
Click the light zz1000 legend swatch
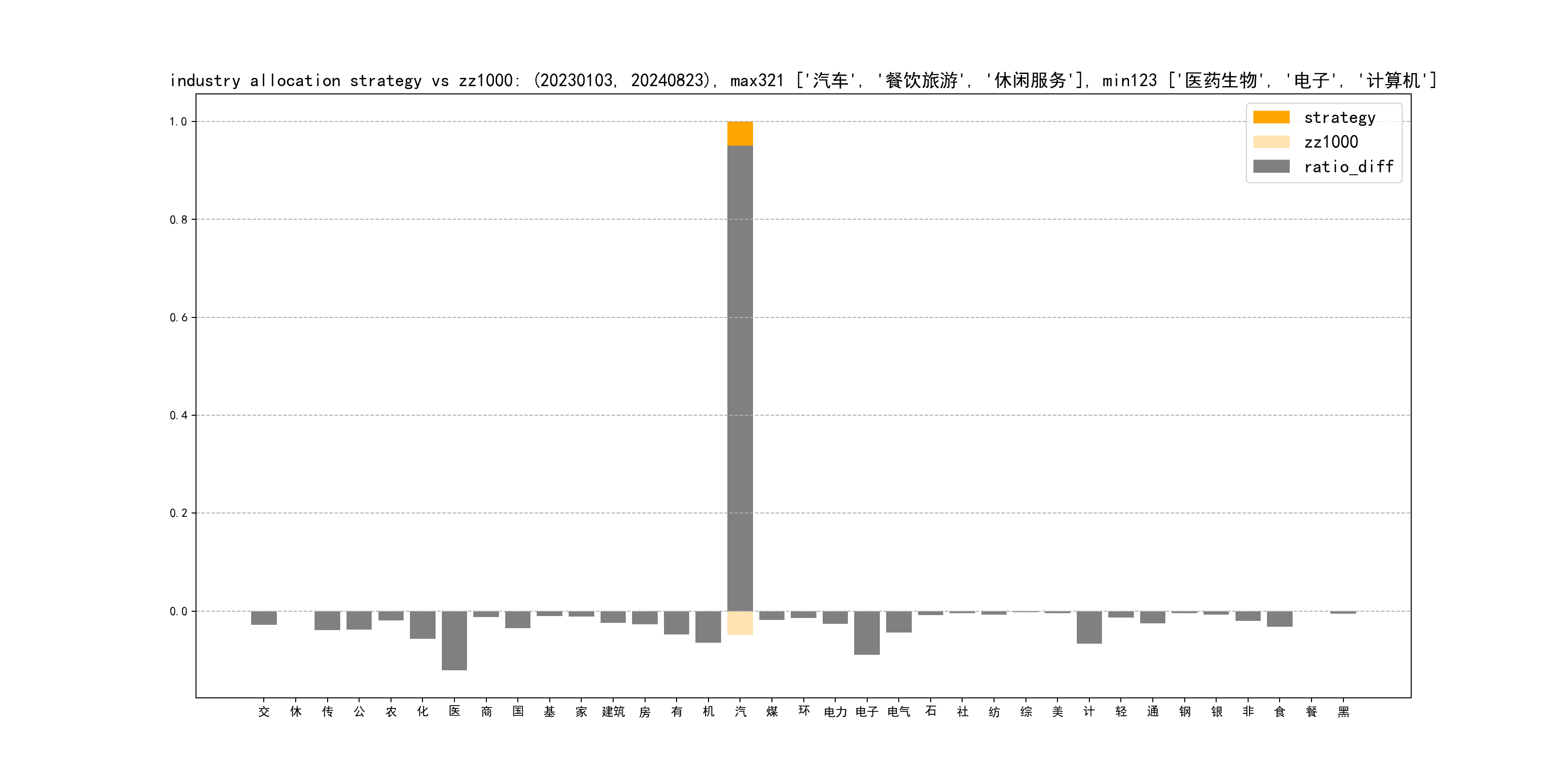pos(1271,142)
